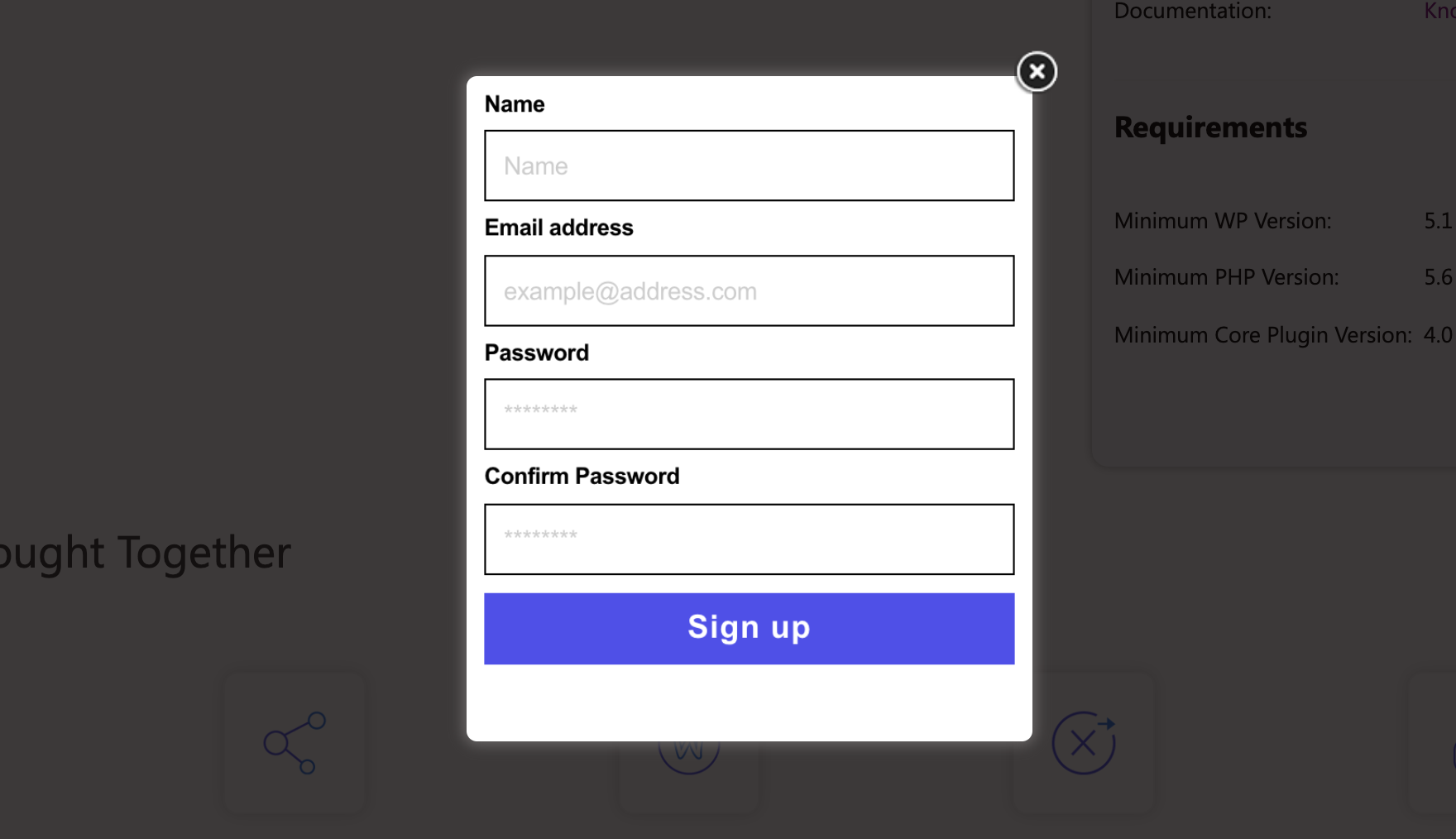This screenshot has height=839, width=1456.
Task: Click the Bought Together heading
Action: pyautogui.click(x=146, y=553)
